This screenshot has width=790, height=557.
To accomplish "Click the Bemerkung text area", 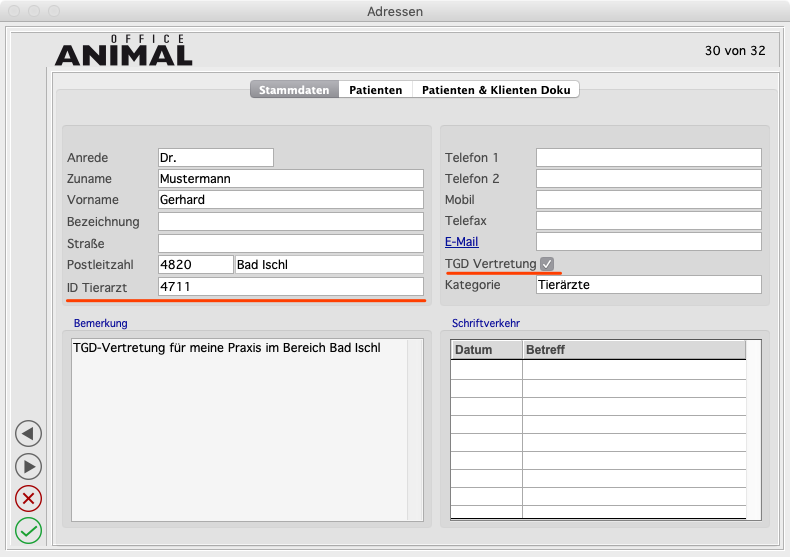I will coord(240,430).
